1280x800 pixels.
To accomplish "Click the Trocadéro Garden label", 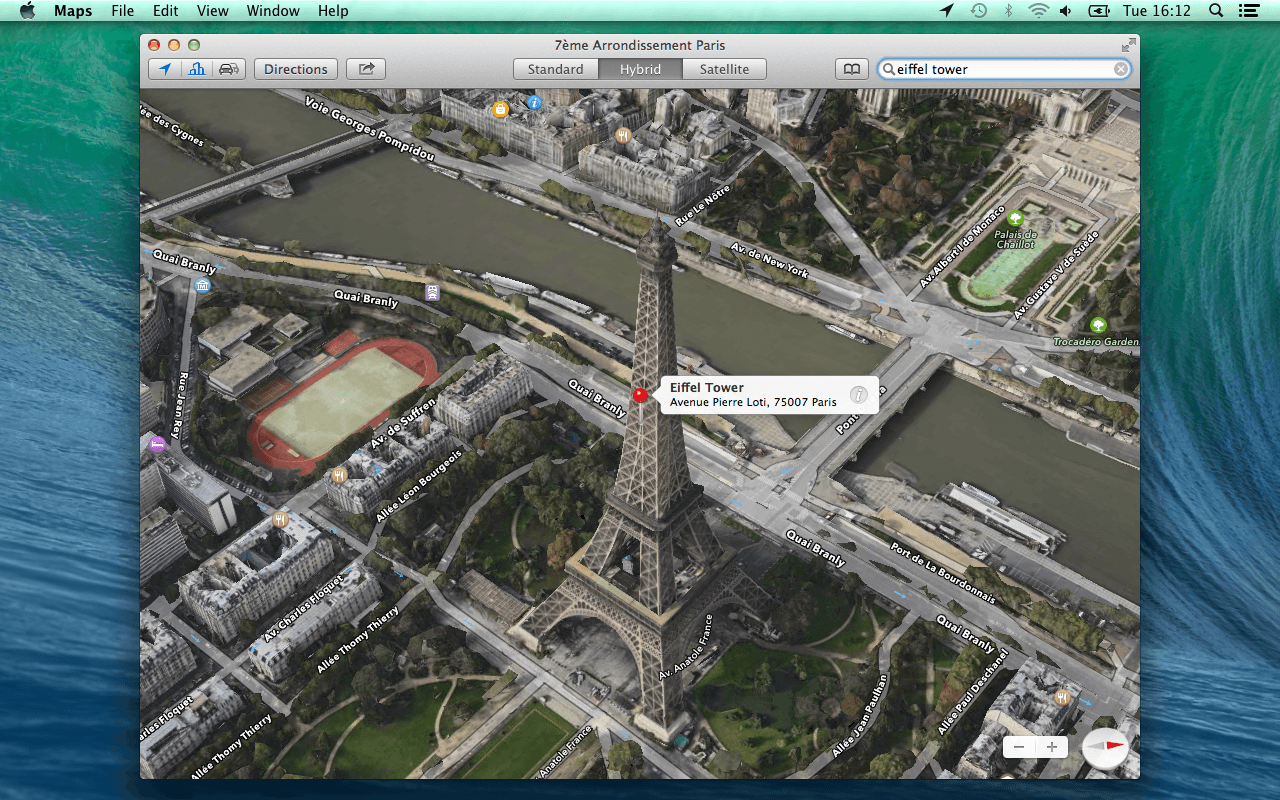I will [1096, 342].
